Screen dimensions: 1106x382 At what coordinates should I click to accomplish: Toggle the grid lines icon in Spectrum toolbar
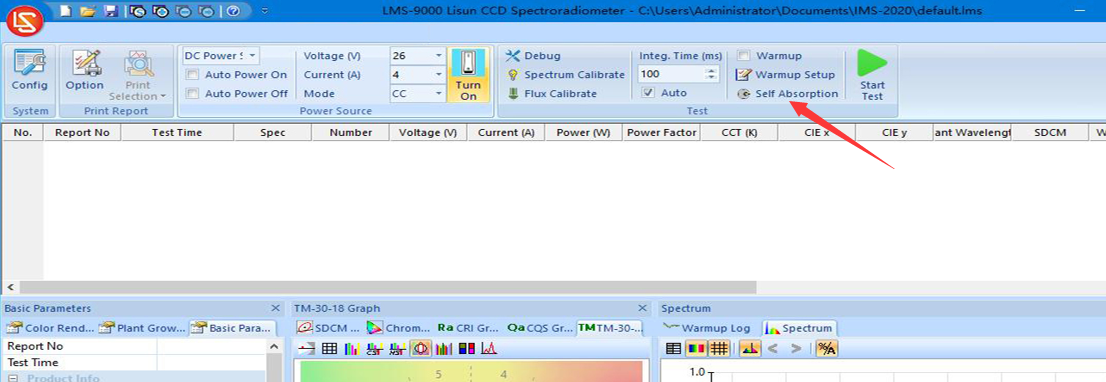[x=719, y=348]
